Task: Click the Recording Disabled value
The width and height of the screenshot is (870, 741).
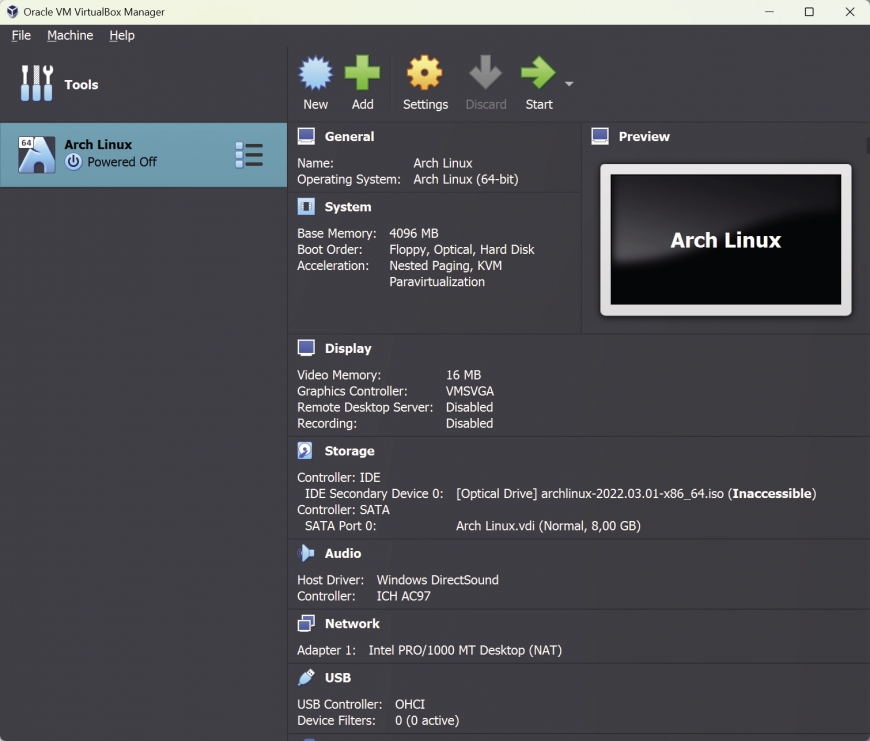Action: (x=469, y=423)
